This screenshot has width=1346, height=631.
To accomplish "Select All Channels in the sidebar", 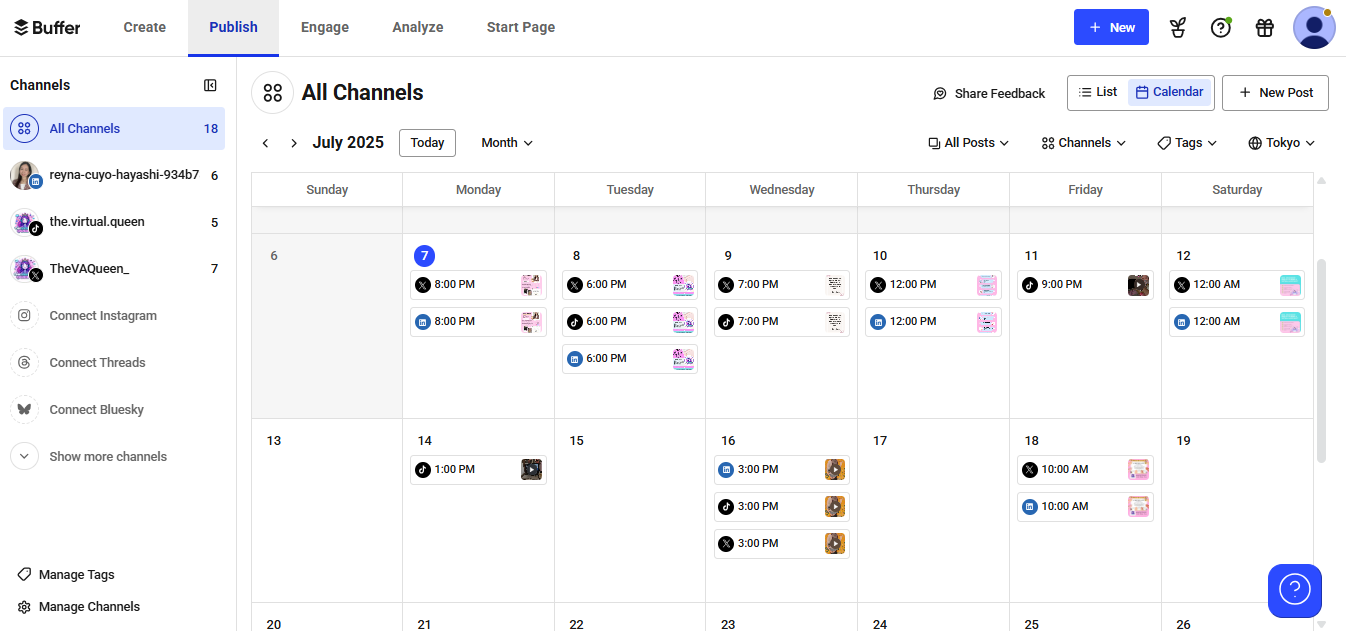I will (113, 129).
